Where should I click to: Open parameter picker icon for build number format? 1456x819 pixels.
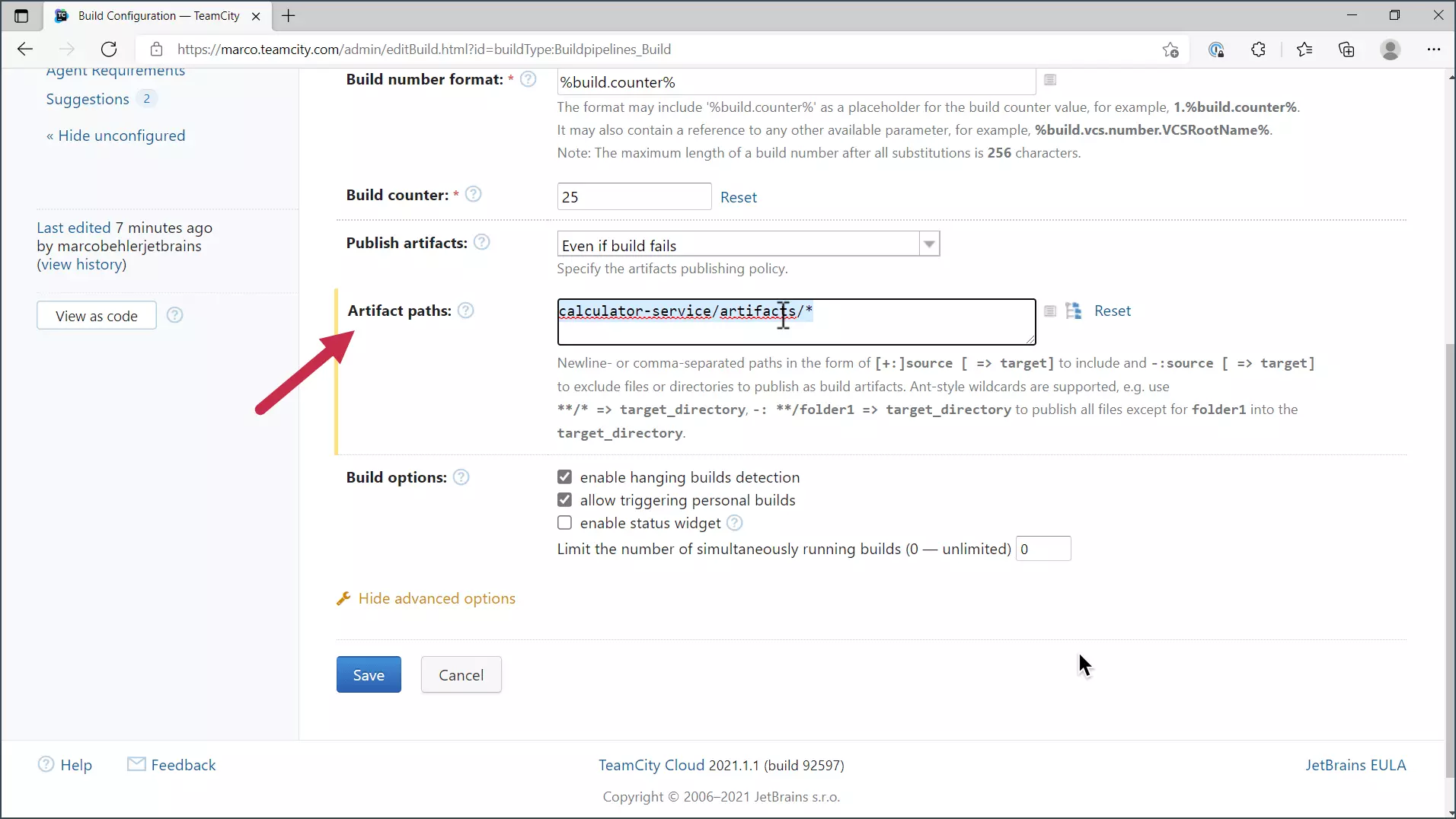tap(1050, 80)
